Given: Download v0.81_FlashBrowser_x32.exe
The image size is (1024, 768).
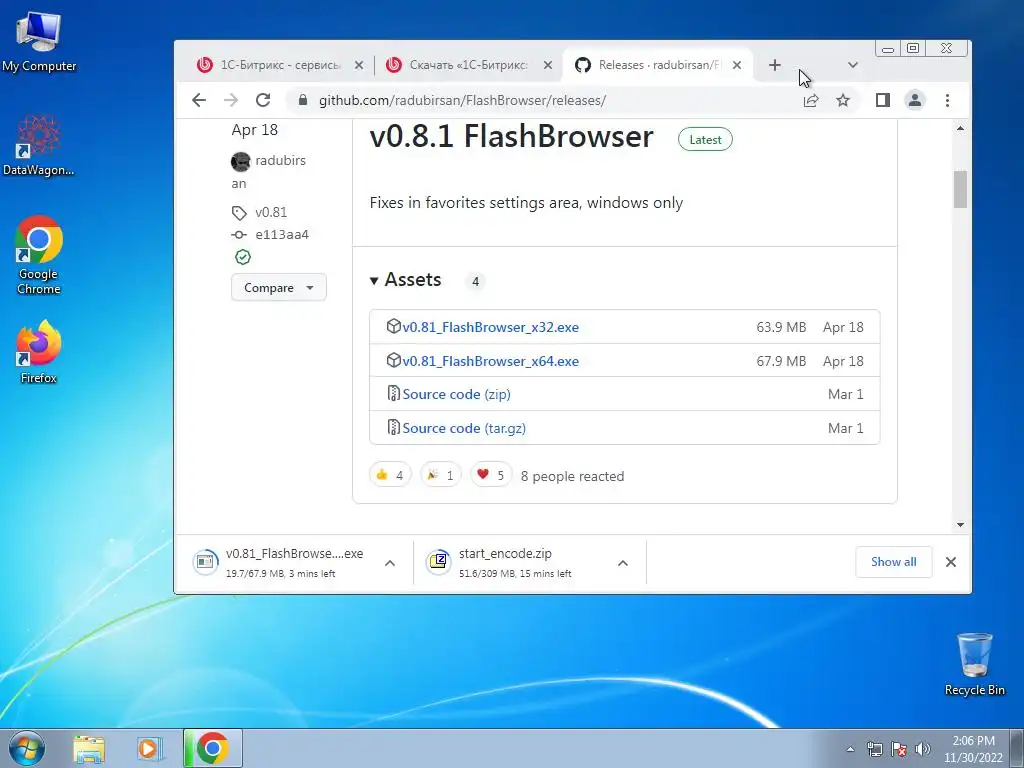Looking at the screenshot, I should tap(490, 327).
